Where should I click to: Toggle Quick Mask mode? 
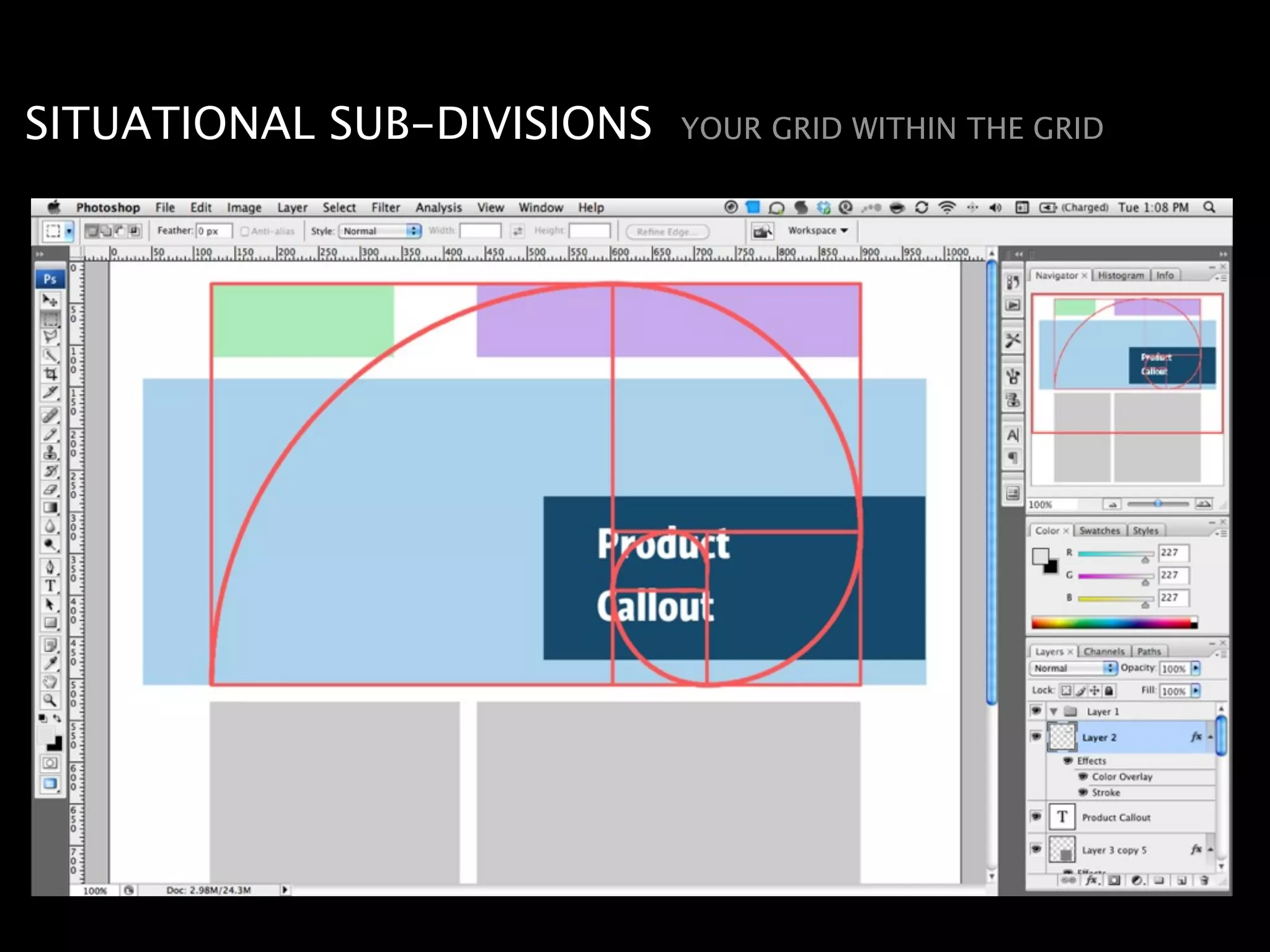coord(50,763)
